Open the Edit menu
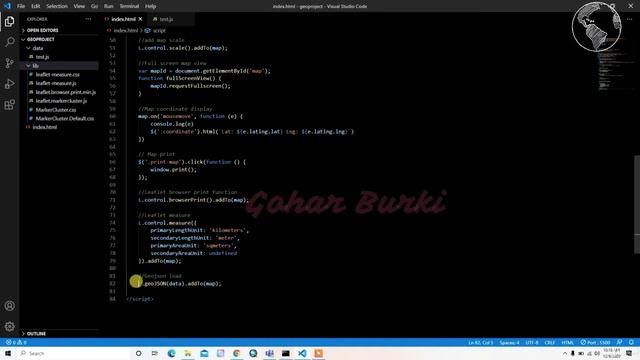Viewport: 640px width, 360px height. coord(36,6)
